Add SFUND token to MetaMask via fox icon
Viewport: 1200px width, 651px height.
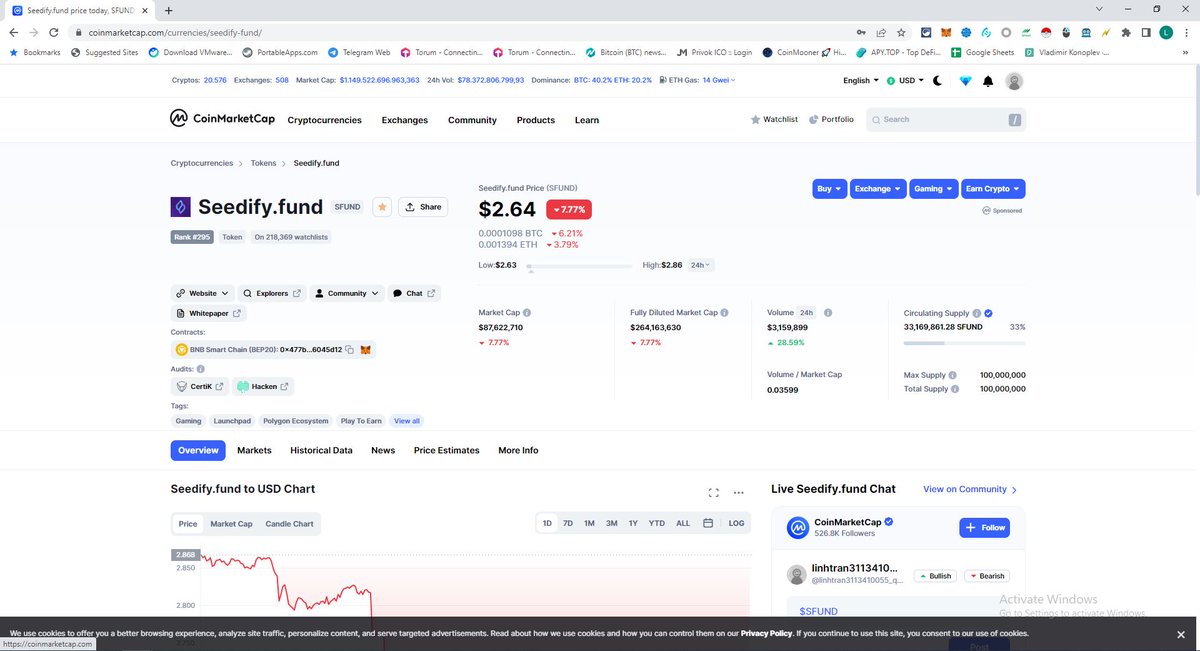pyautogui.click(x=366, y=350)
